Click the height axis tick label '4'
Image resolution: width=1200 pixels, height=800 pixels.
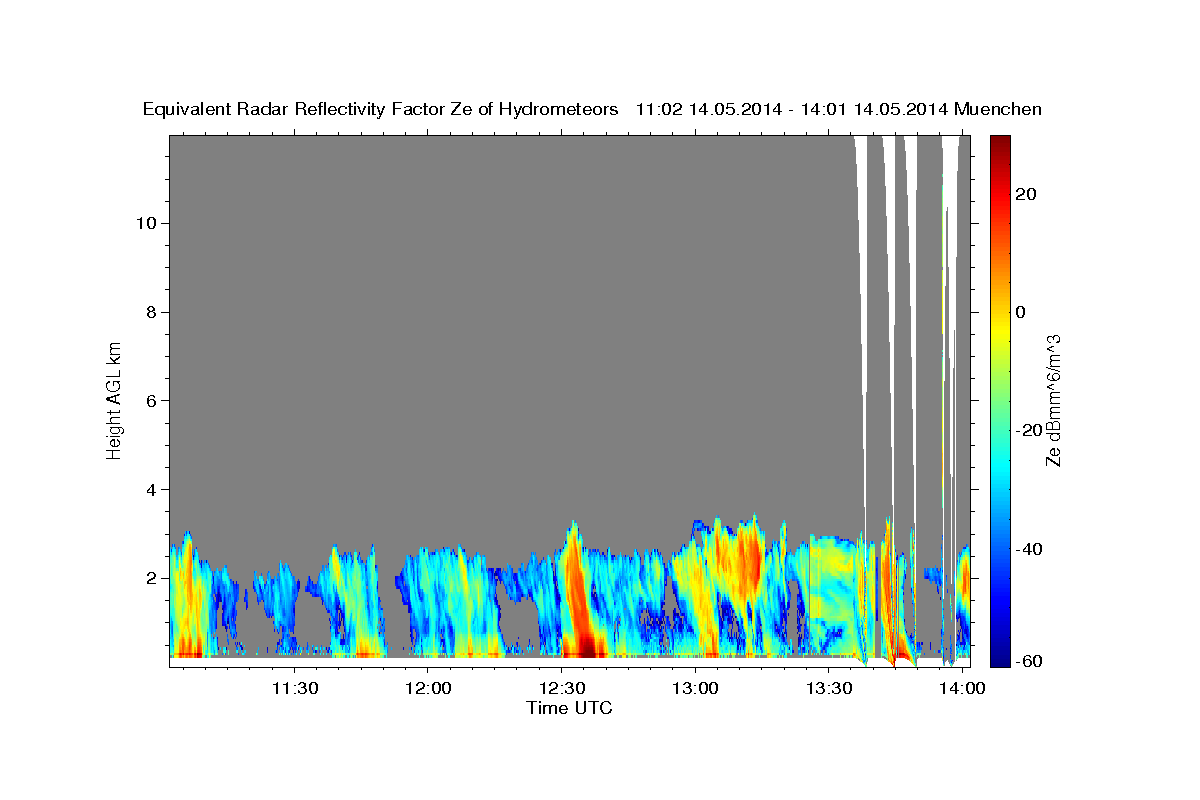click(150, 490)
